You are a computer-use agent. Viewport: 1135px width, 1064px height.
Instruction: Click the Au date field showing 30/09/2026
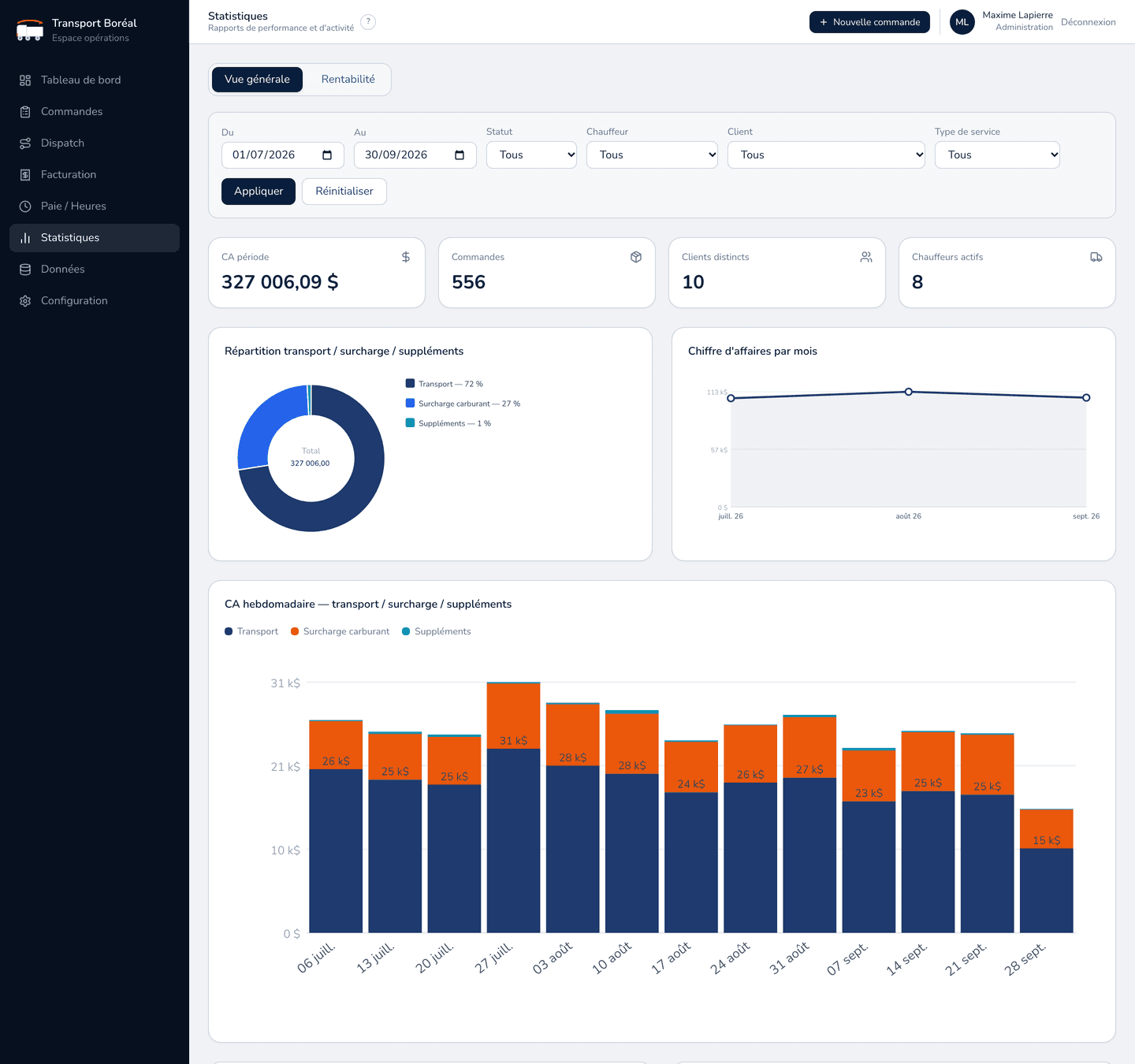tap(415, 155)
